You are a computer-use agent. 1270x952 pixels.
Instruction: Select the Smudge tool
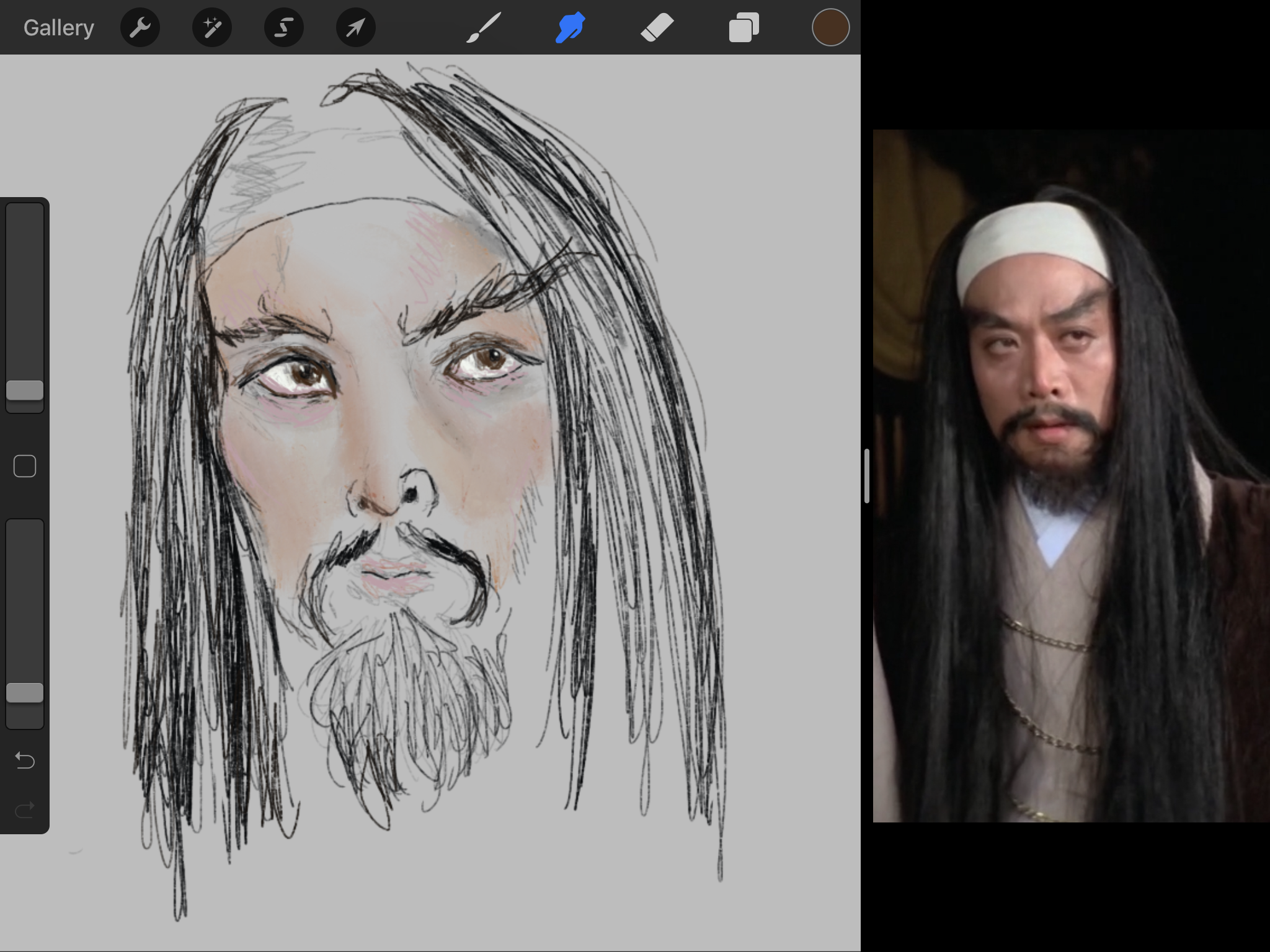pyautogui.click(x=571, y=28)
